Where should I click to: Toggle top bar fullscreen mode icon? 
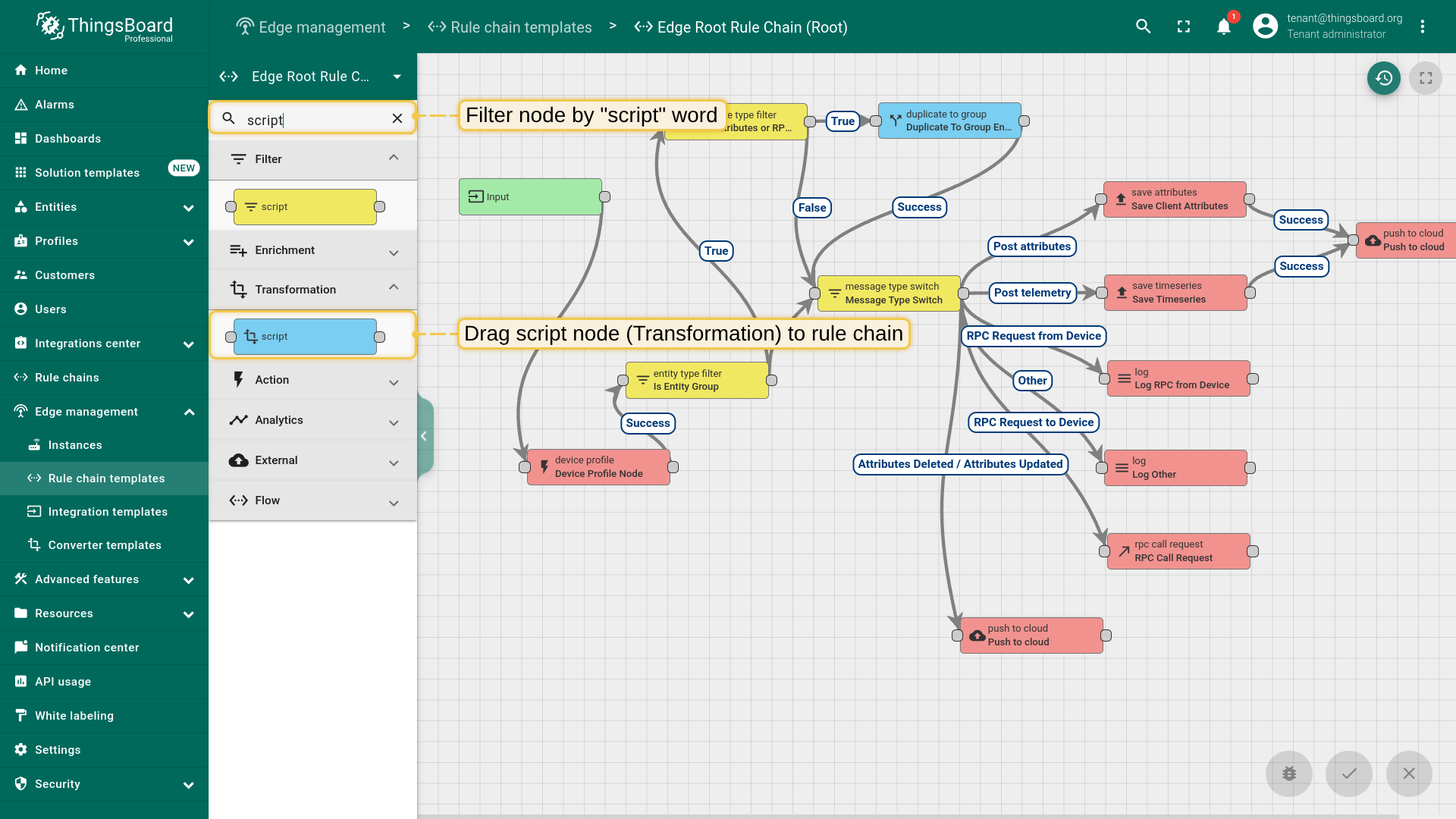pyautogui.click(x=1183, y=27)
